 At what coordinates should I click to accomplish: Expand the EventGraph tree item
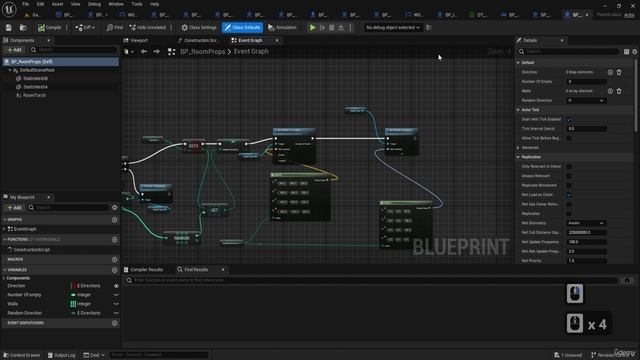pos(5,229)
